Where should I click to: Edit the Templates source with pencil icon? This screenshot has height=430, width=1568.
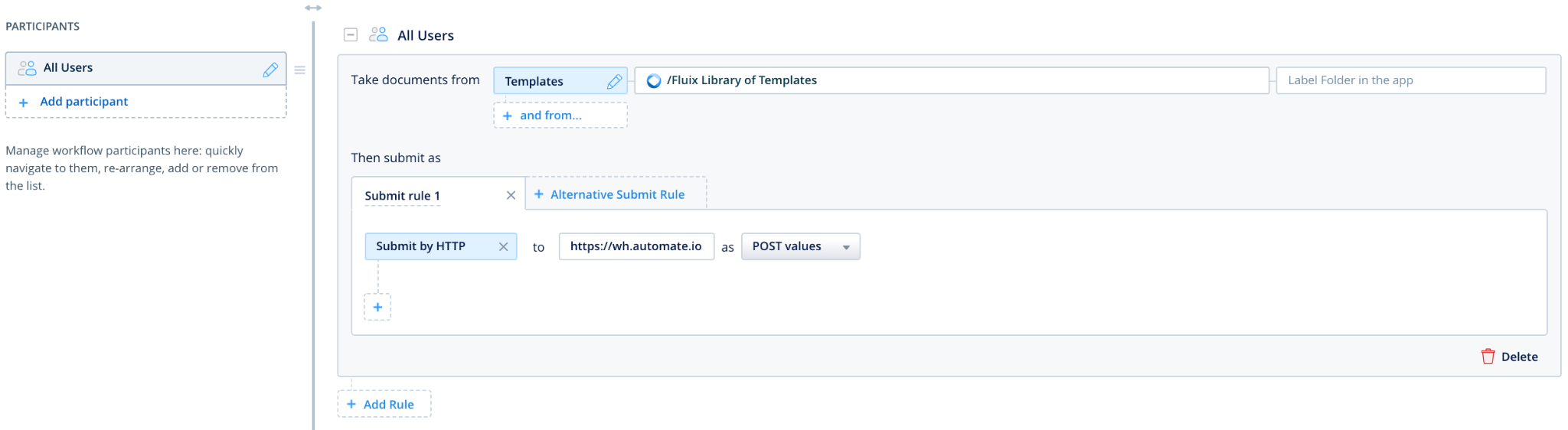tap(614, 81)
